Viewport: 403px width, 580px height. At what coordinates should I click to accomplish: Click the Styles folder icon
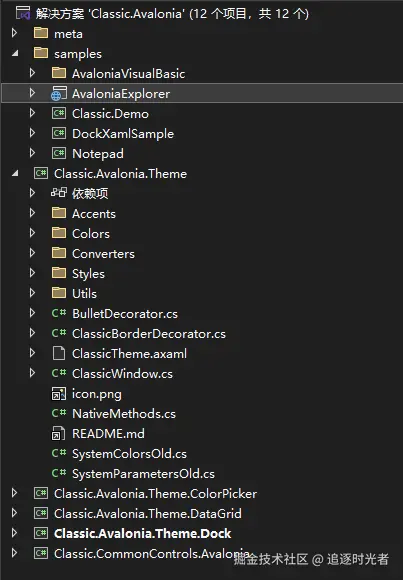click(59, 273)
